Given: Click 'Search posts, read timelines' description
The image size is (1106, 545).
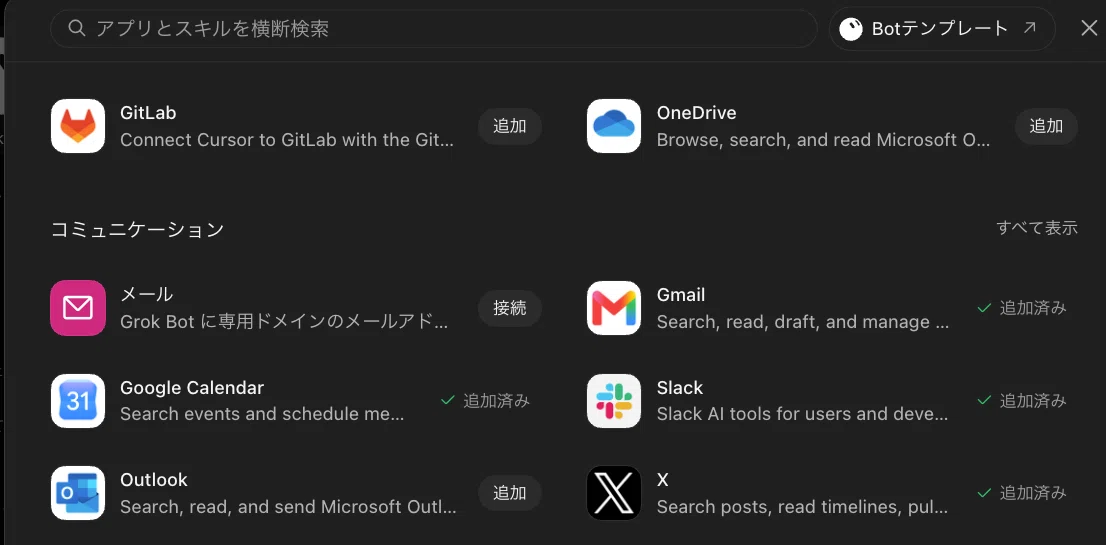Looking at the screenshot, I should 803,507.
